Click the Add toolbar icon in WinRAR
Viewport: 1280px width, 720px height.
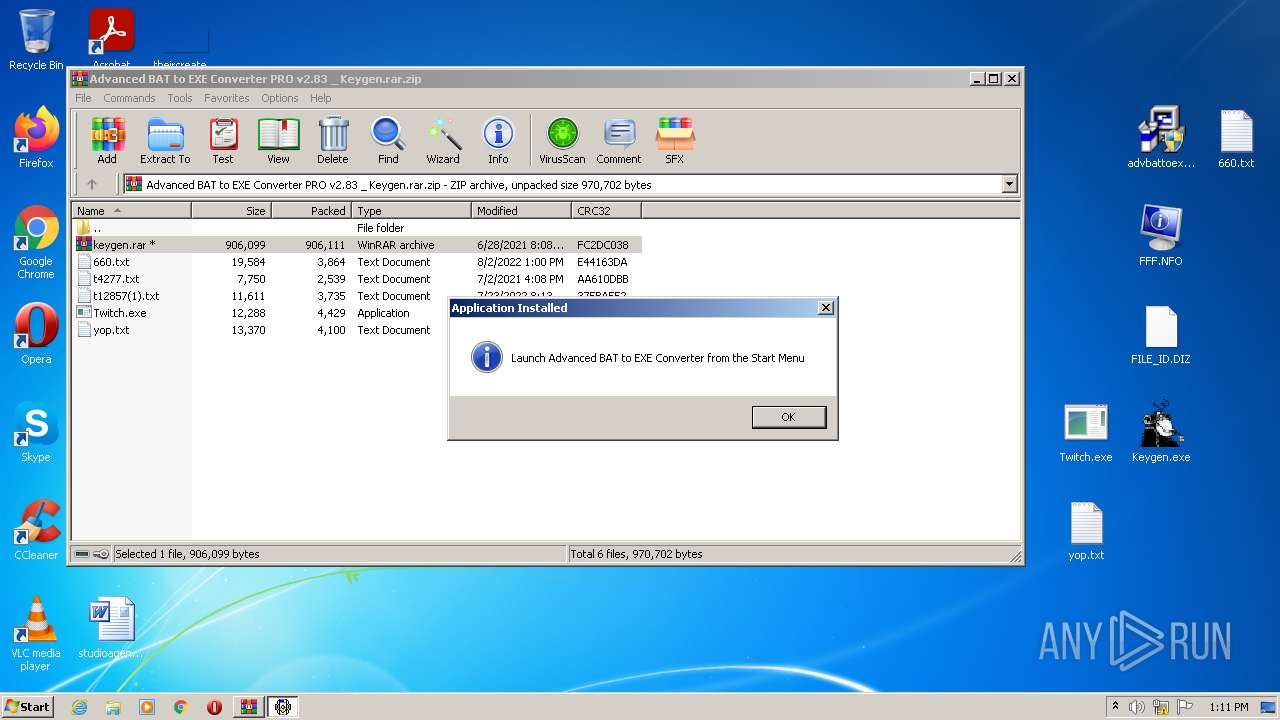pyautogui.click(x=107, y=141)
